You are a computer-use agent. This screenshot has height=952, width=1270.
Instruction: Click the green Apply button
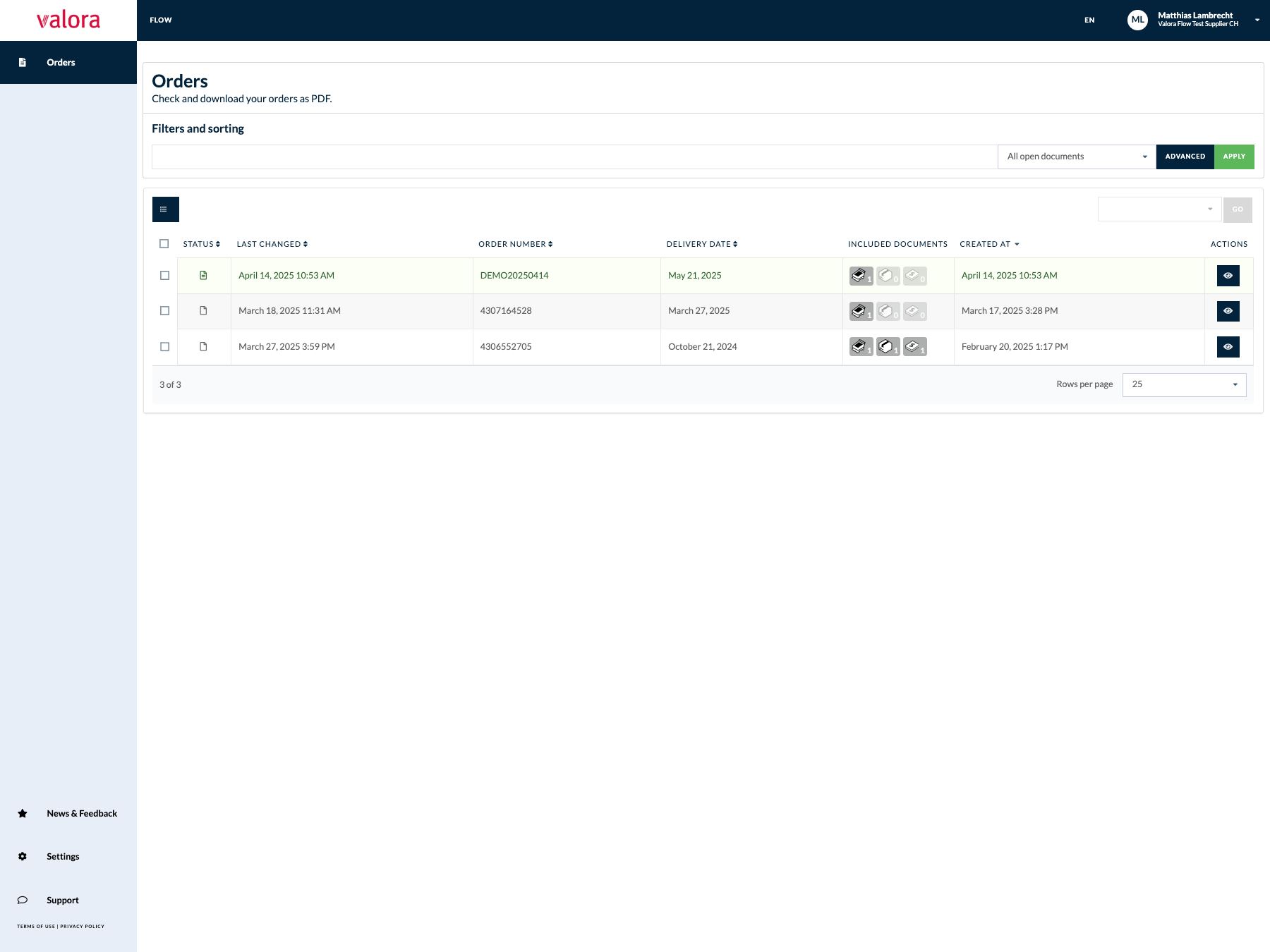(x=1234, y=157)
